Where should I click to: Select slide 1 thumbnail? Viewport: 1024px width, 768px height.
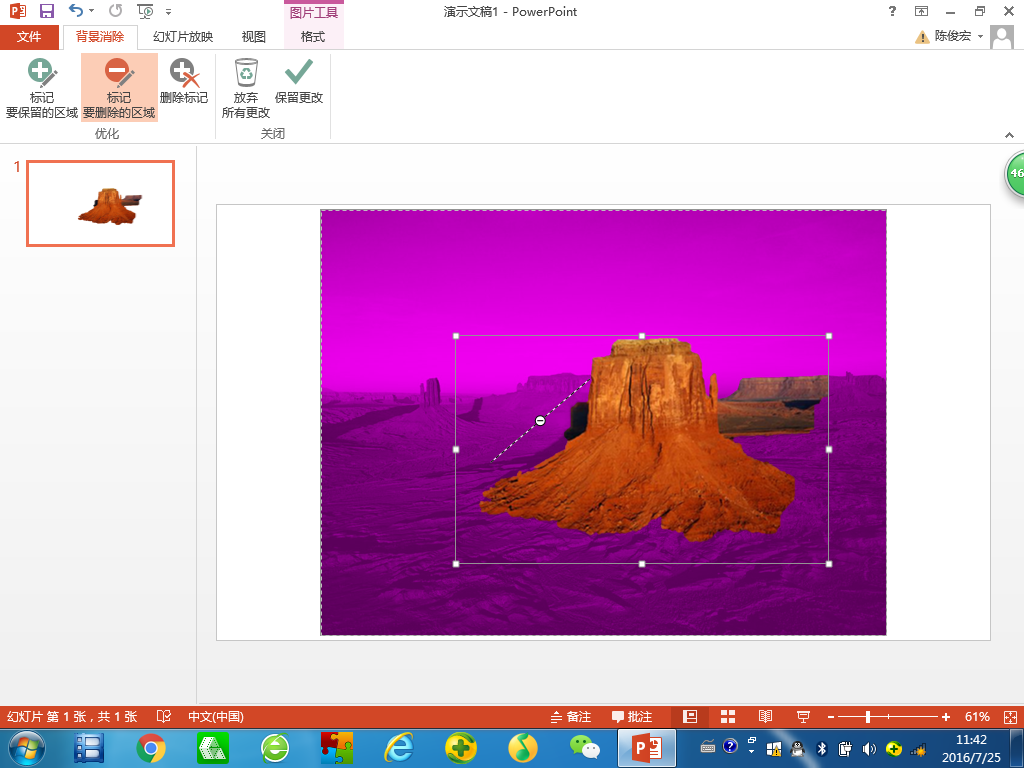click(101, 204)
